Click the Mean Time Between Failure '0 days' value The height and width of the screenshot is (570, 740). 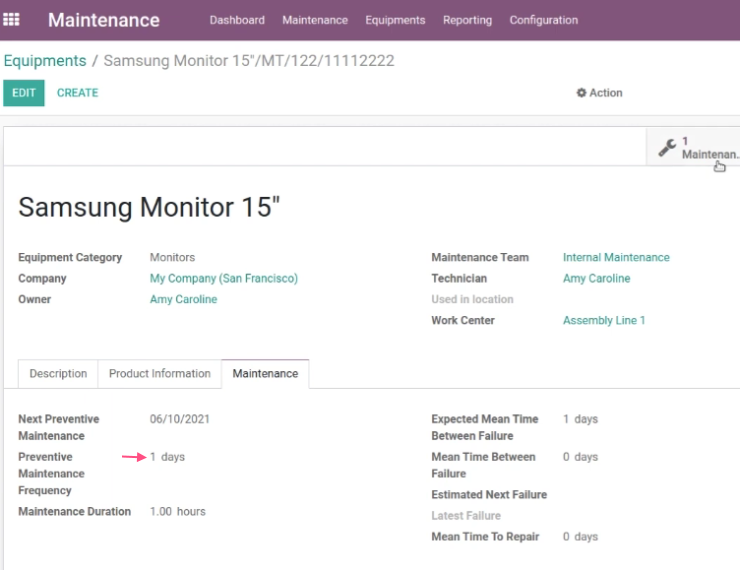point(580,457)
